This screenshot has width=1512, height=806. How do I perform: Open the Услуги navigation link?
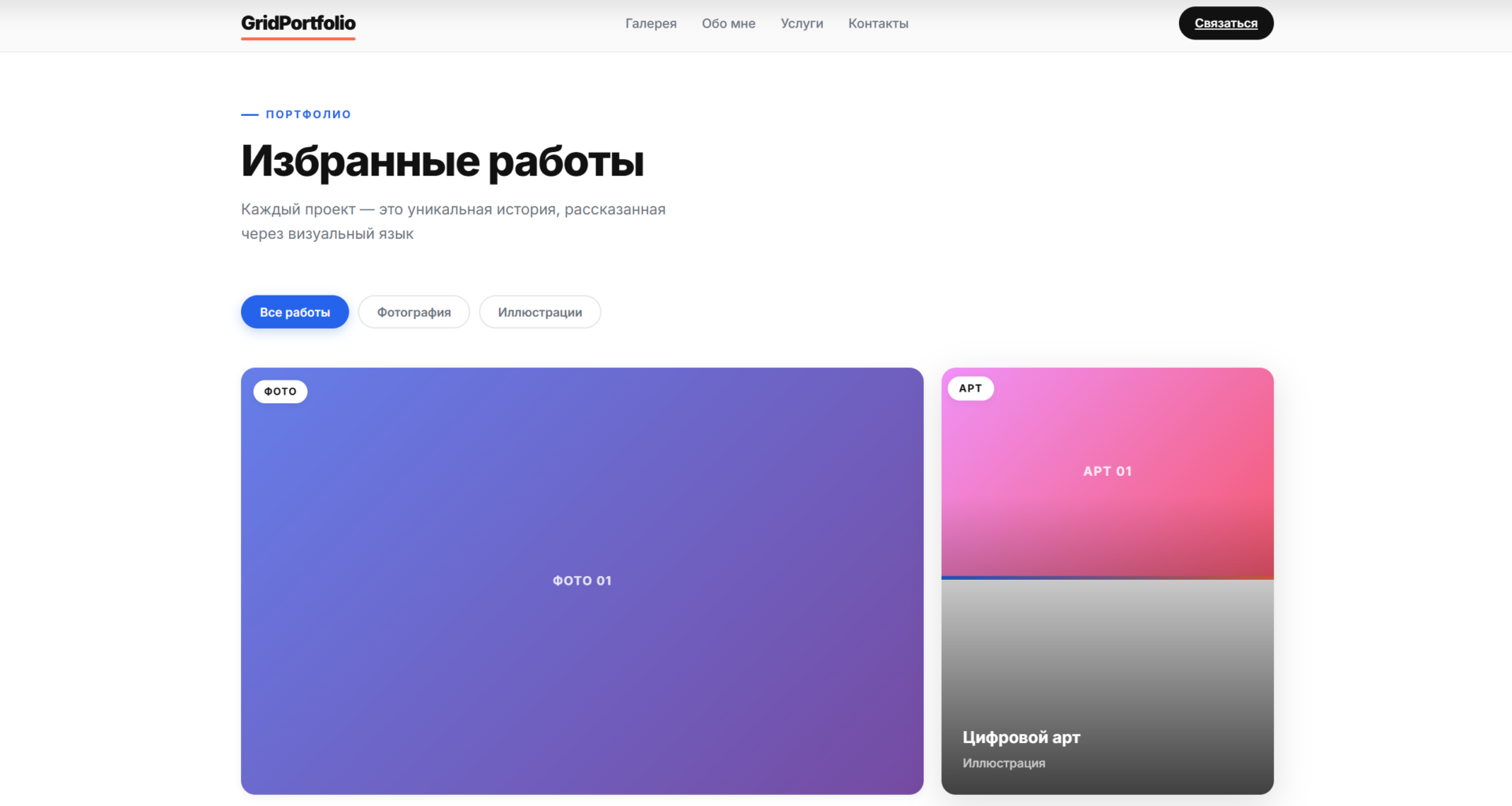coord(802,24)
